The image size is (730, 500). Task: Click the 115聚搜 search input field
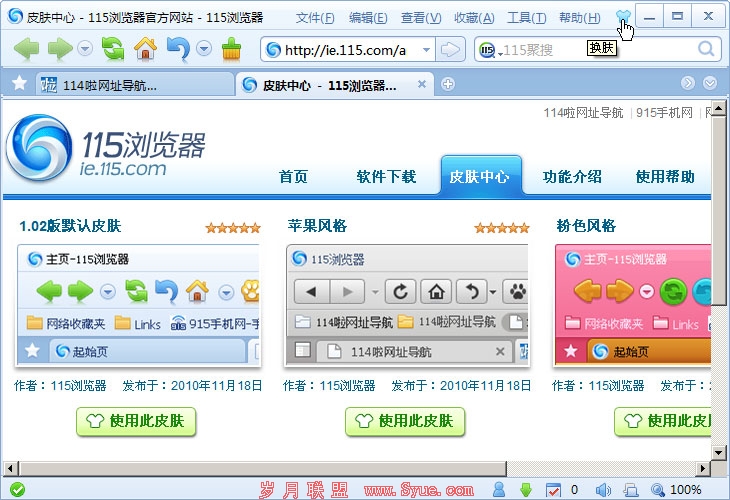598,49
